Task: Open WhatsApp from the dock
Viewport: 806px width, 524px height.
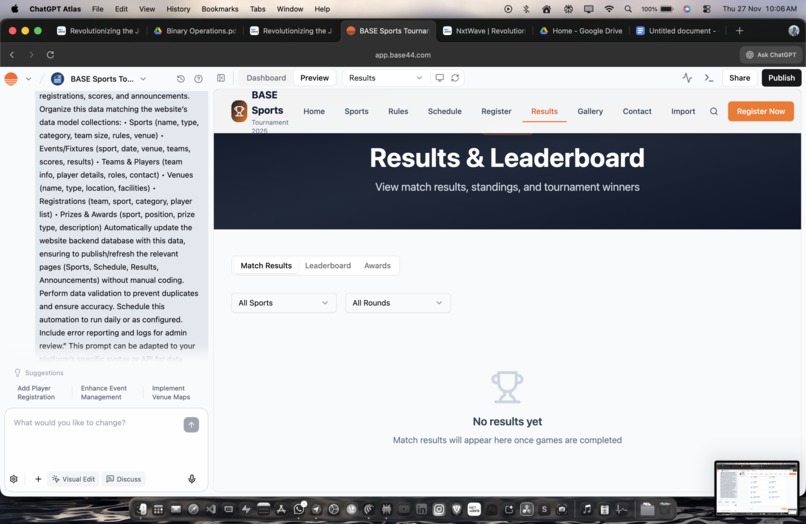Action: point(299,509)
